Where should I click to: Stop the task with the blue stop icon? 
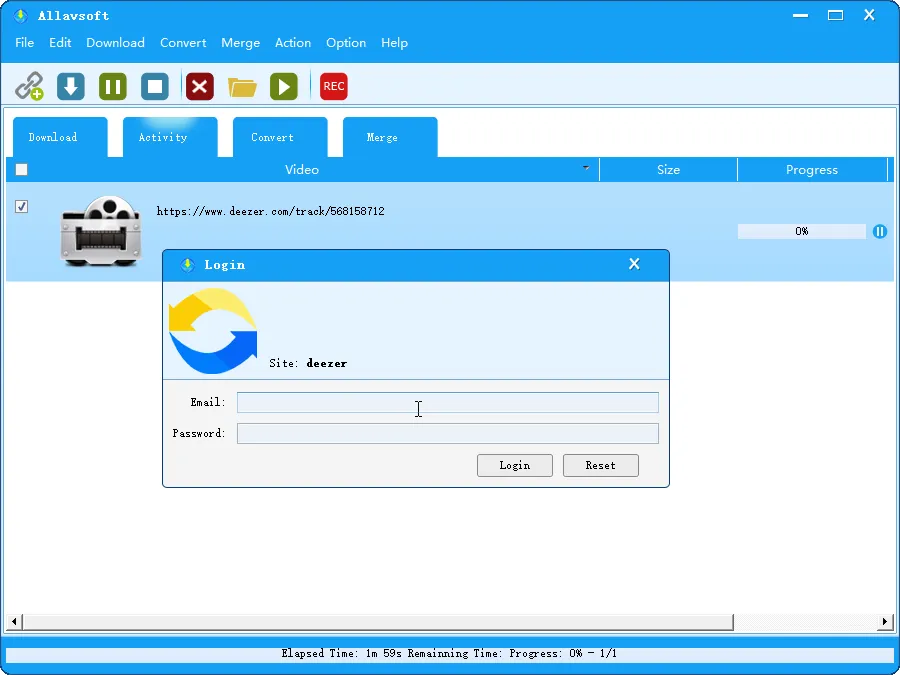pyautogui.click(x=155, y=87)
